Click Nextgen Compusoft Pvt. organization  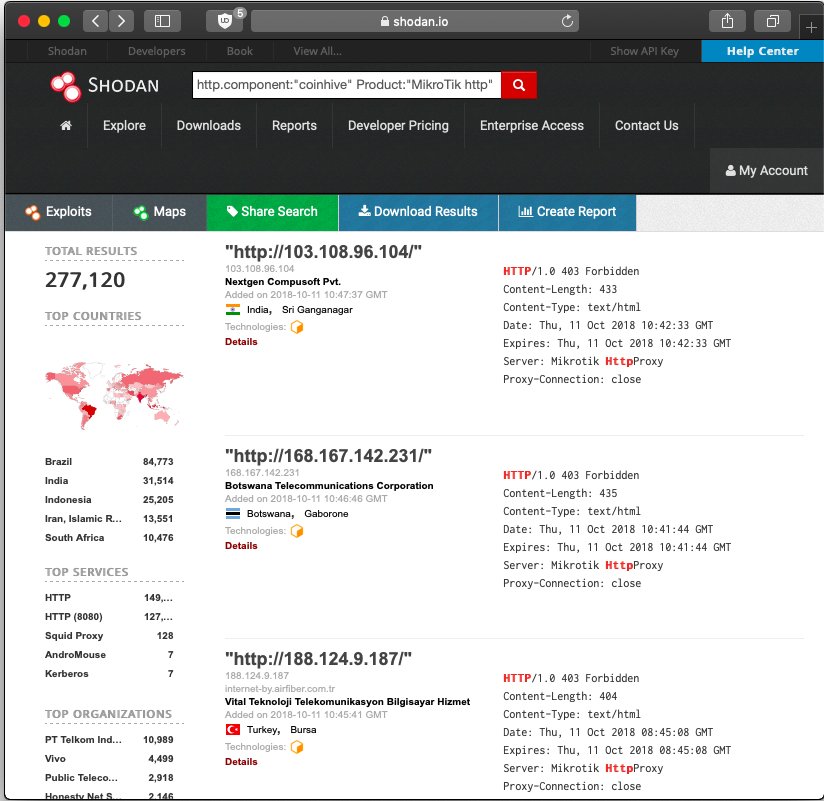pyautogui.click(x=283, y=282)
